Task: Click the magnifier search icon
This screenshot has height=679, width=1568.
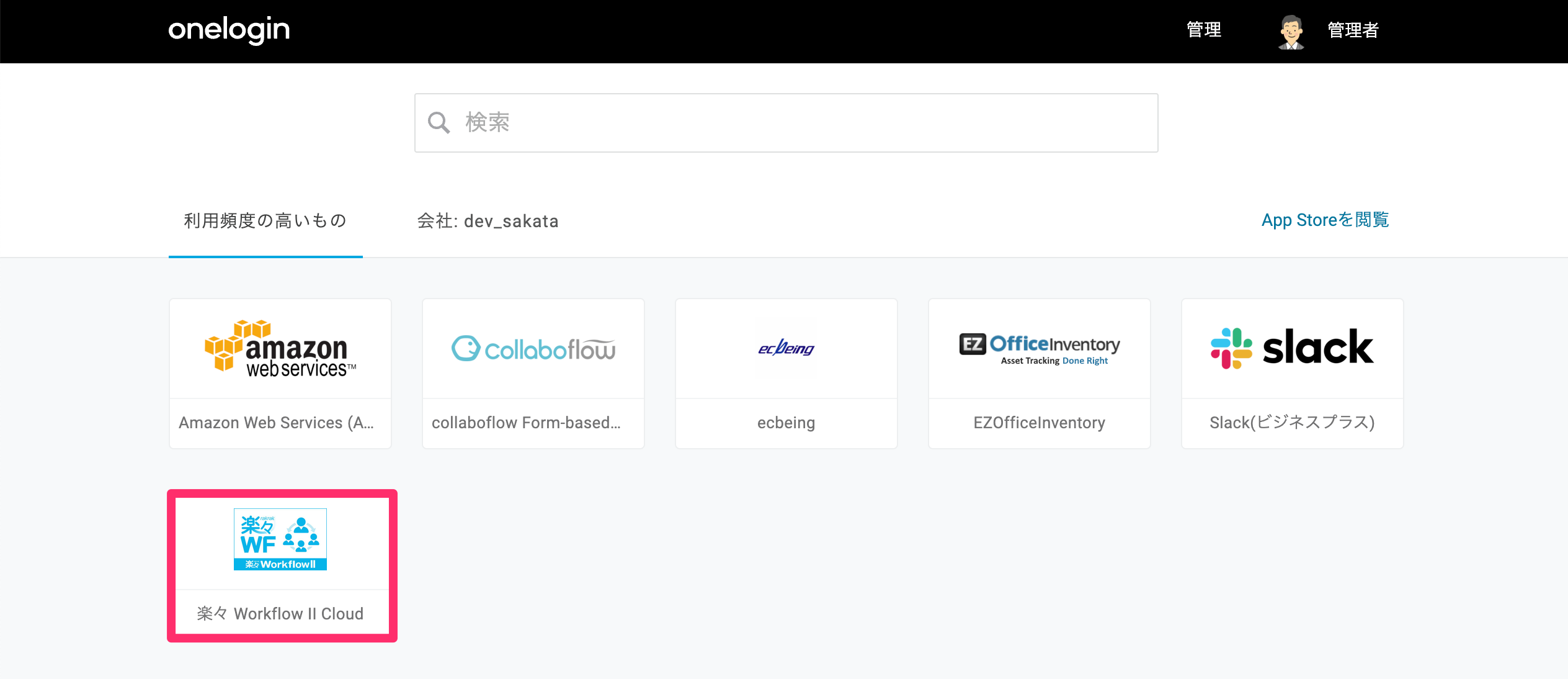Action: coord(439,123)
